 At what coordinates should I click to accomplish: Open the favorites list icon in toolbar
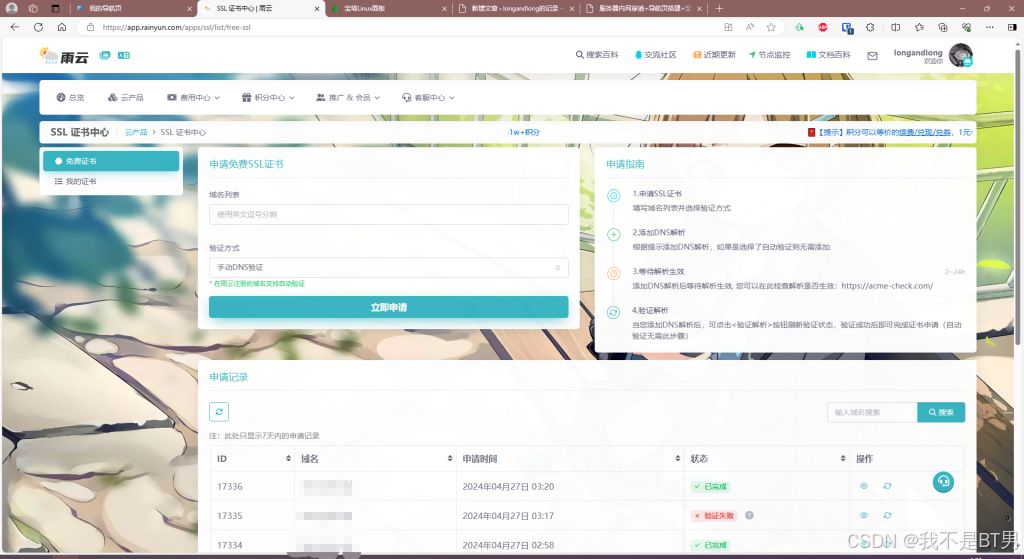coord(919,27)
